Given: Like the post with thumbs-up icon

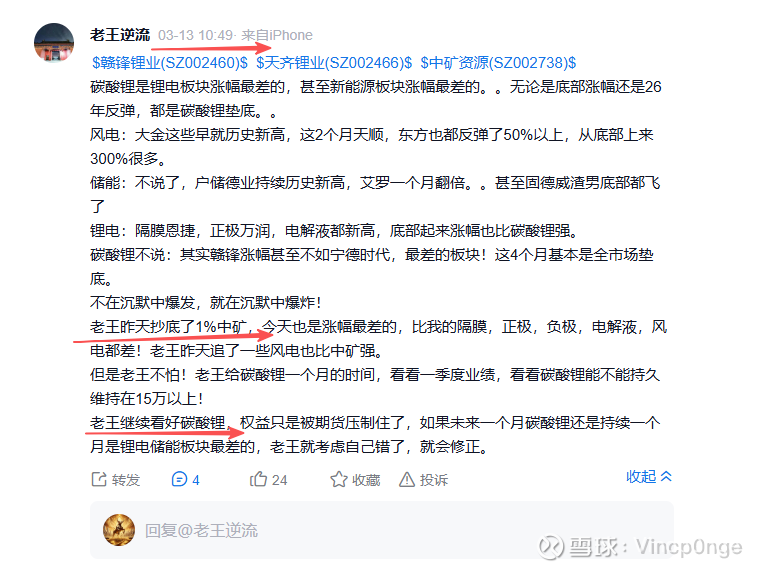Looking at the screenshot, I should coord(258,479).
